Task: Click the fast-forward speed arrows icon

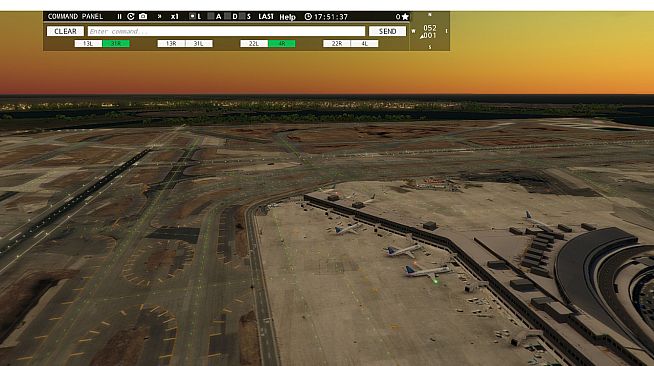Action: coord(159,17)
